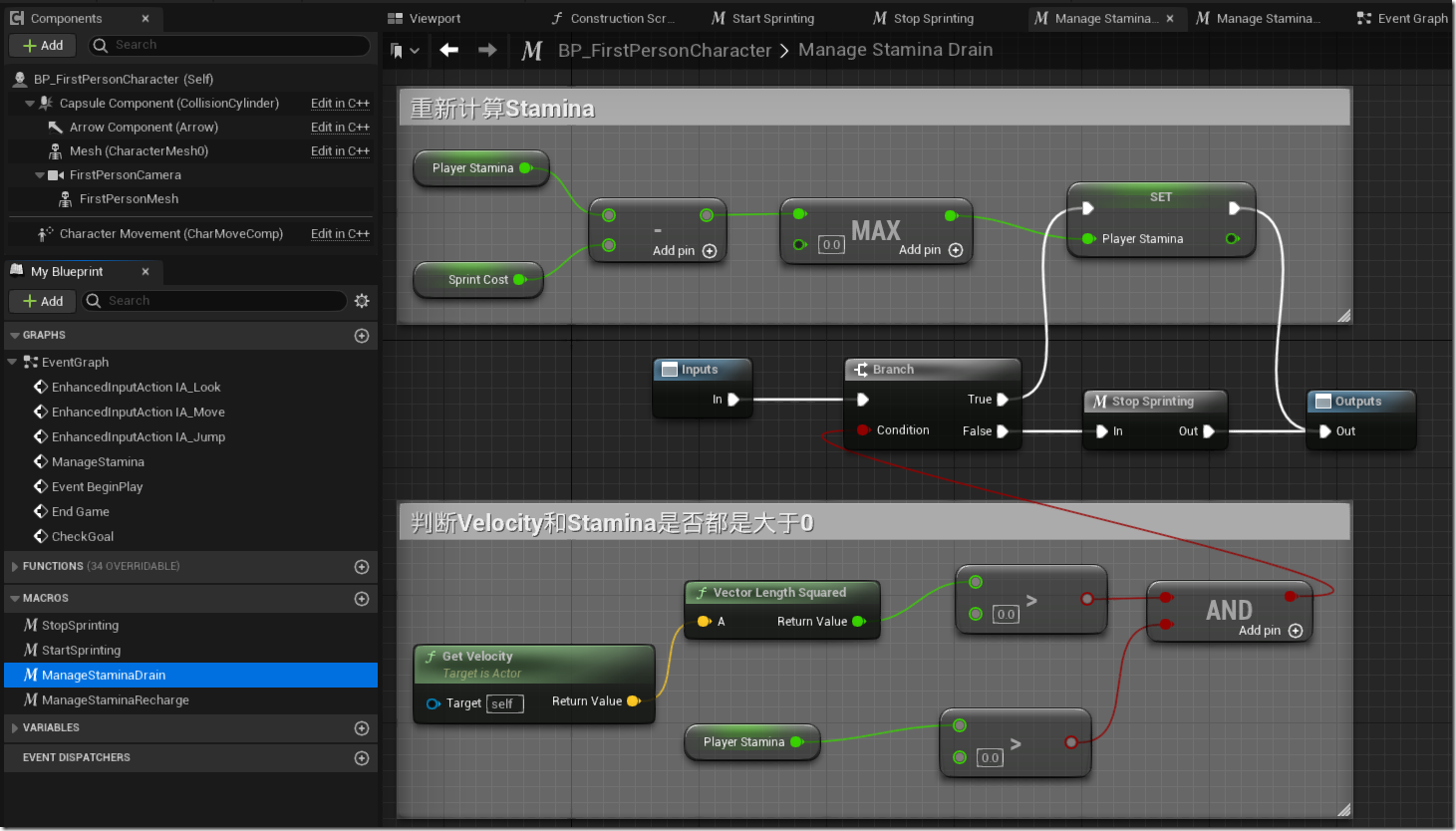
Task: Collapse the GRAPHS section
Action: pos(15,336)
